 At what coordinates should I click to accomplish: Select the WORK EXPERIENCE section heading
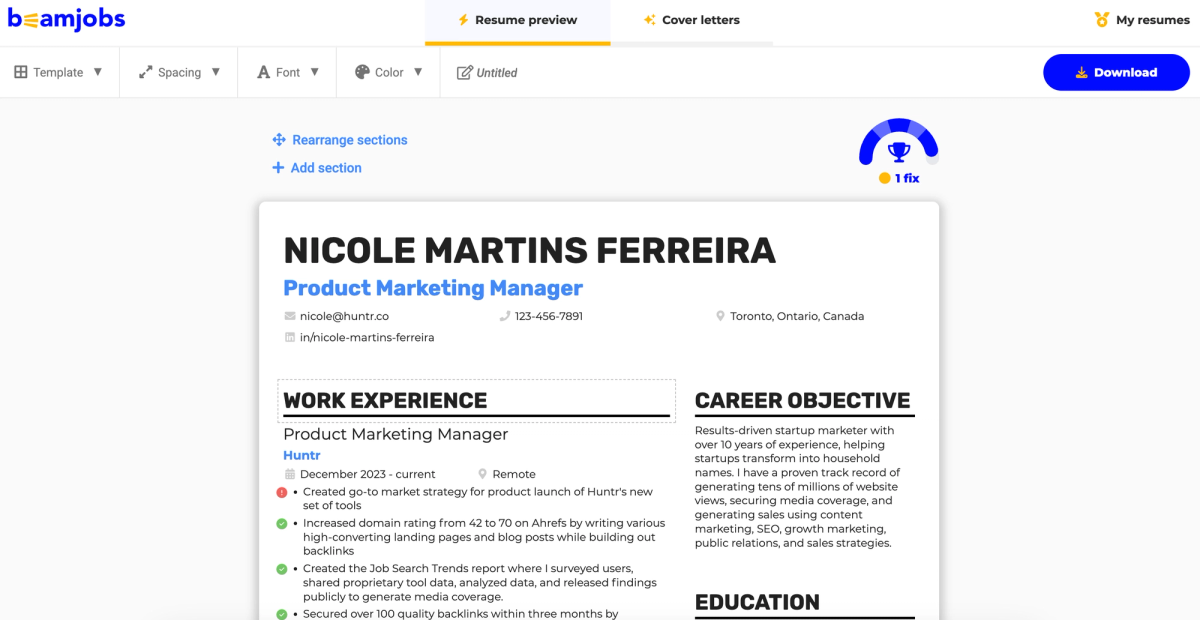coord(385,401)
